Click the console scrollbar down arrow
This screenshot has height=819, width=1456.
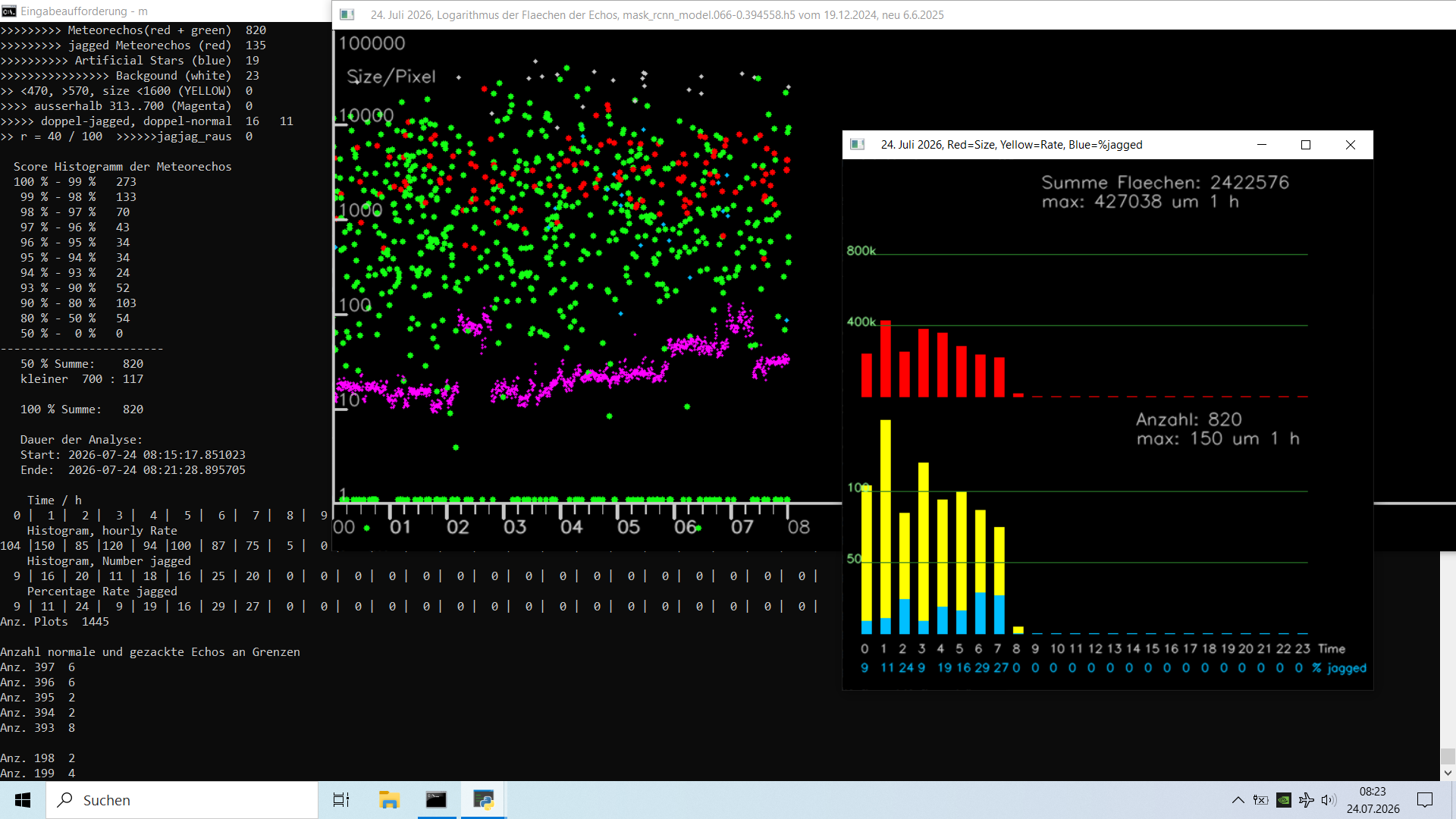point(1448,773)
